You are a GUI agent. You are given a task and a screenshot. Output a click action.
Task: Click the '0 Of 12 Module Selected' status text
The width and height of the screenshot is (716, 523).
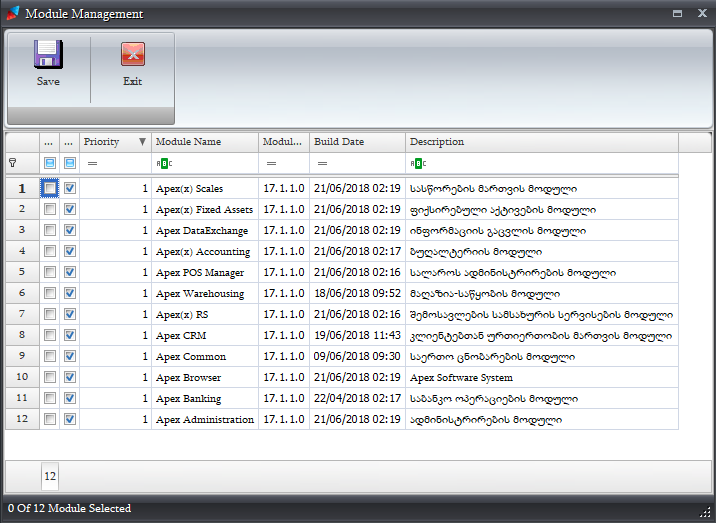click(69, 508)
